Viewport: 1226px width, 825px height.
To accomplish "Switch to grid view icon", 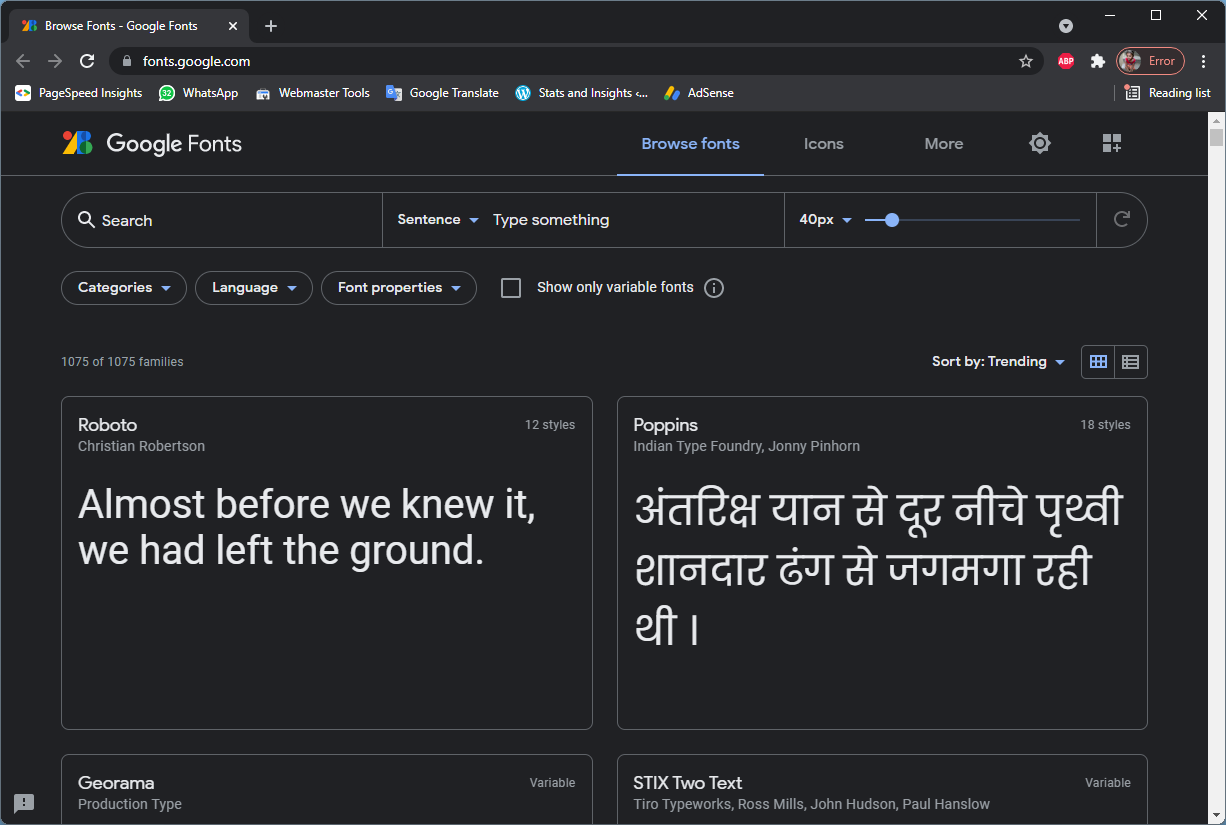I will 1098,362.
